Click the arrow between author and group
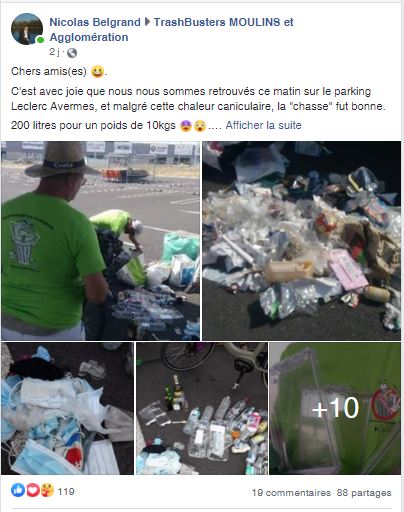Image resolution: width=404 pixels, height=512 pixels. [147, 22]
